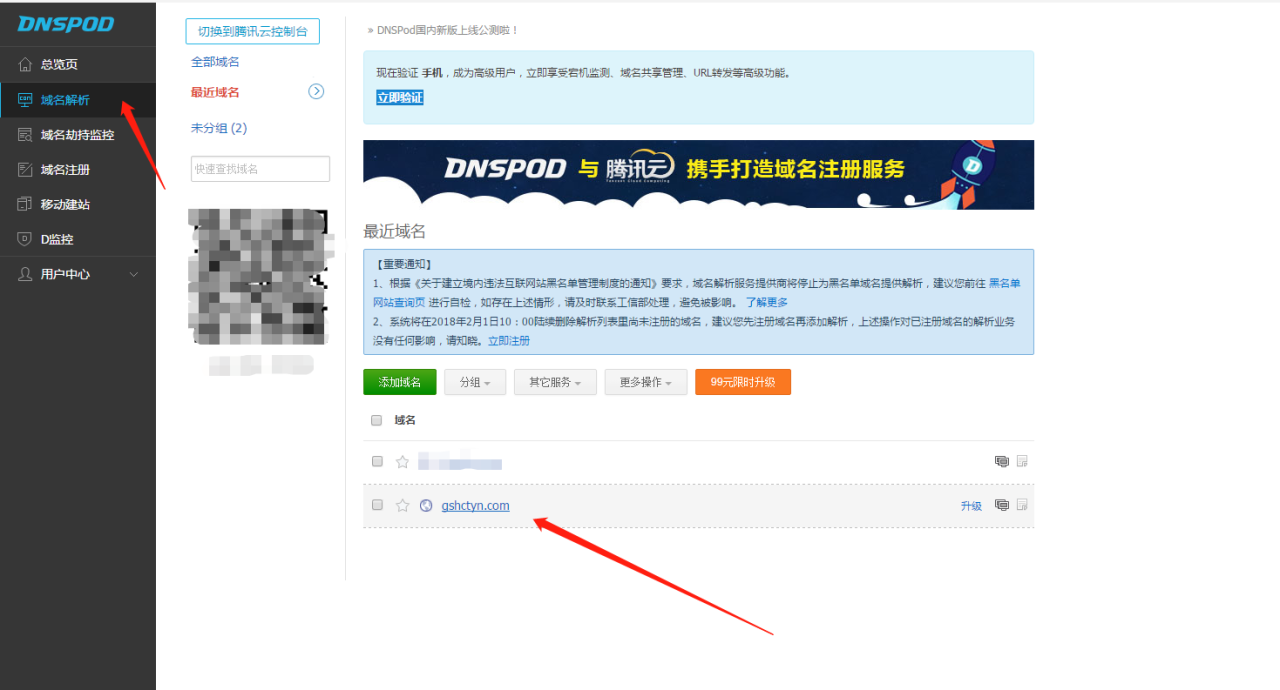Open the 更多操作 dropdown
The width and height of the screenshot is (1280, 690).
646,382
